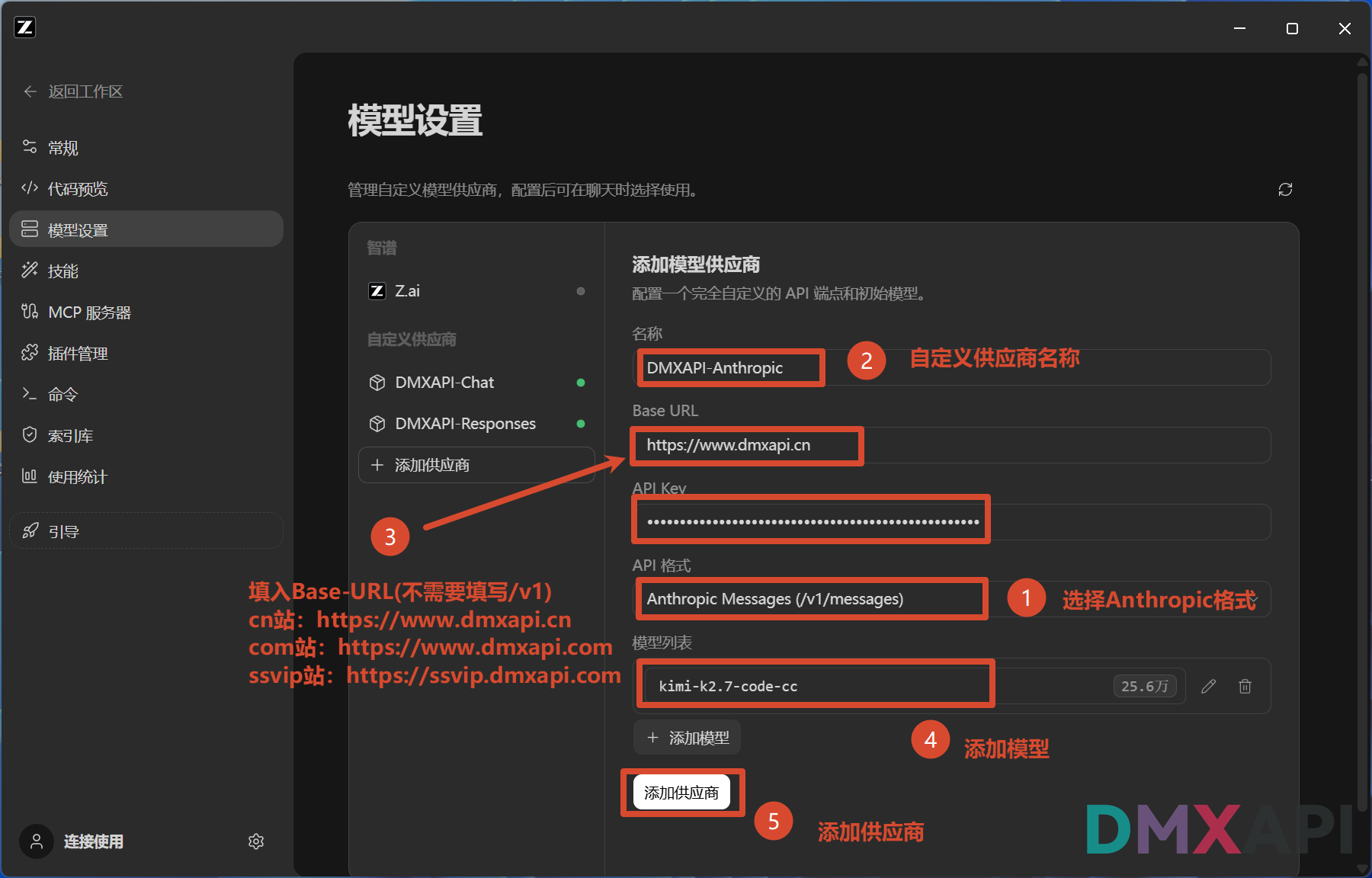Click the MCP server icon
1372x878 pixels.
30,311
